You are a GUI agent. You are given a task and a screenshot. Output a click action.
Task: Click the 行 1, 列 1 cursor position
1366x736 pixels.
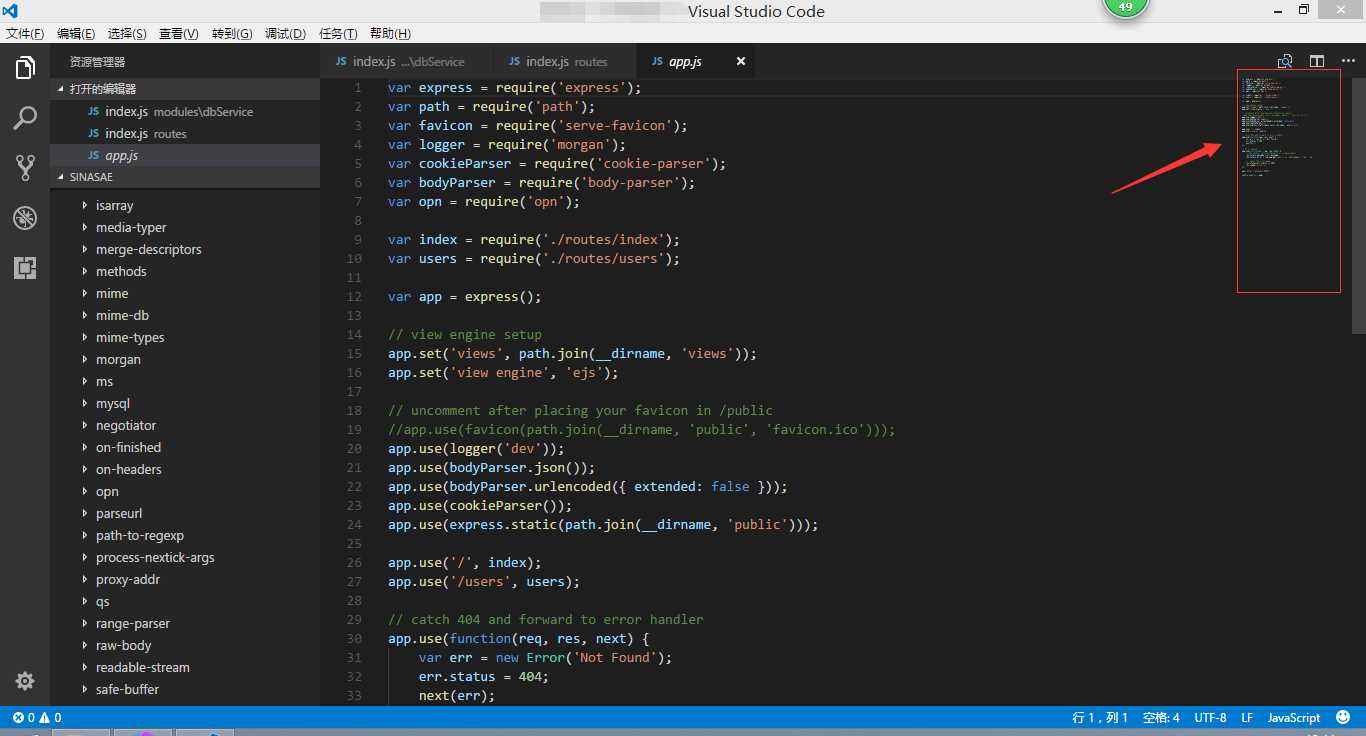tap(1100, 717)
